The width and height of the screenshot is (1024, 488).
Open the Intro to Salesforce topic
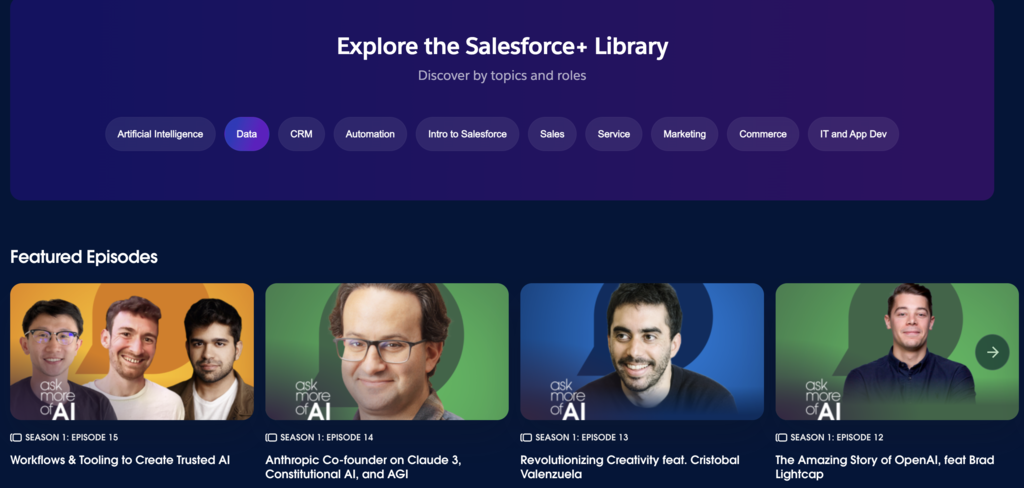tap(467, 134)
